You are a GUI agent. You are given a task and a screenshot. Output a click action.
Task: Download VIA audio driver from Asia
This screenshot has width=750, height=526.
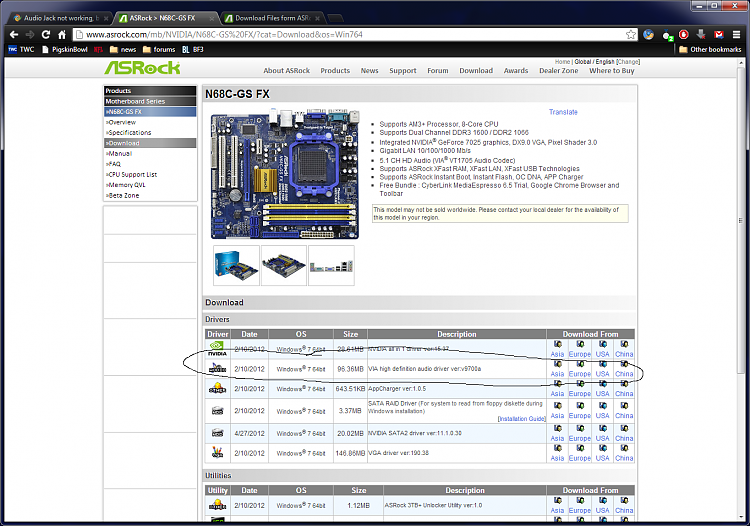[x=557, y=369]
